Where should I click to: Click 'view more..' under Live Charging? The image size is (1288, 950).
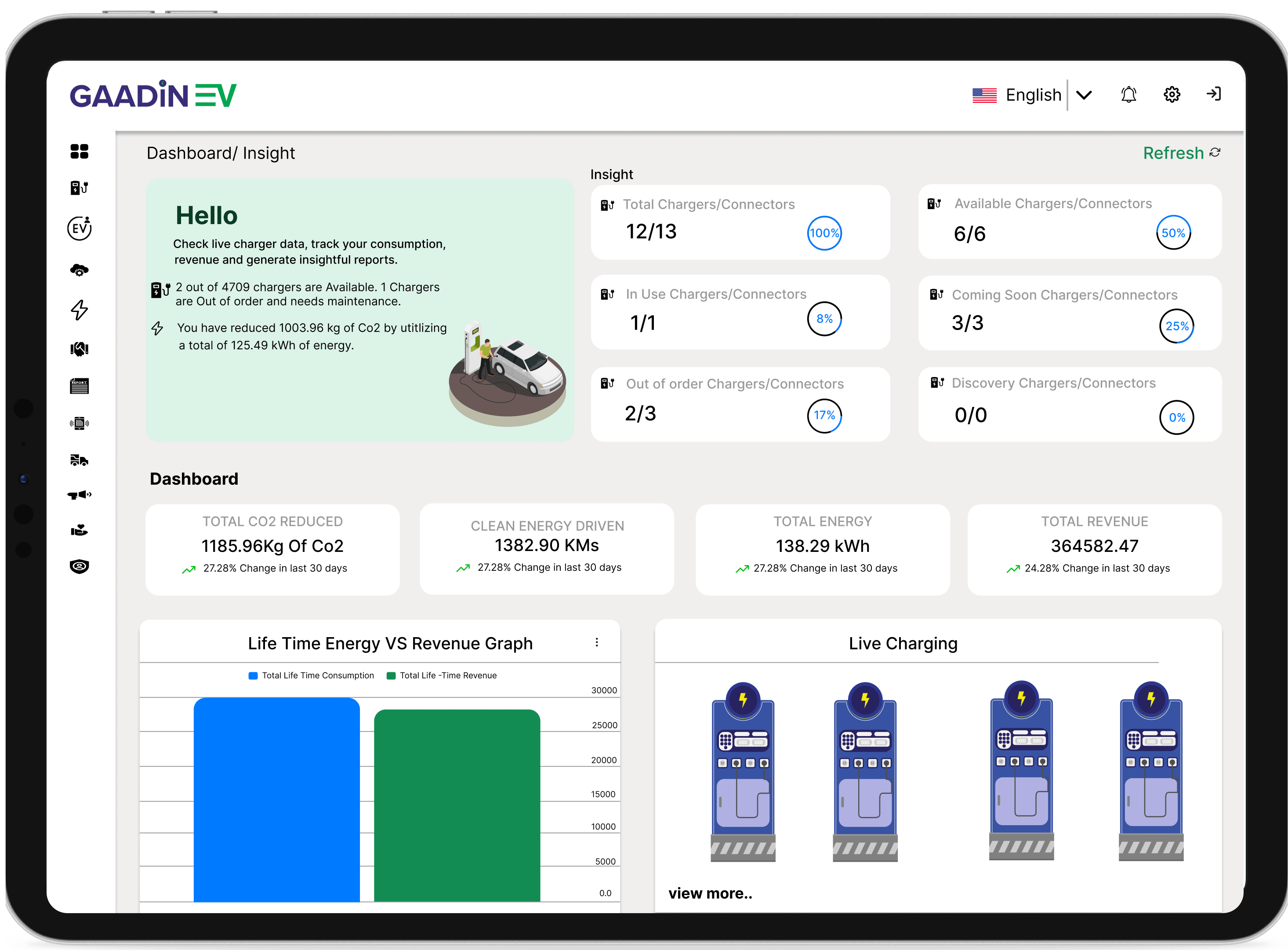coord(710,893)
